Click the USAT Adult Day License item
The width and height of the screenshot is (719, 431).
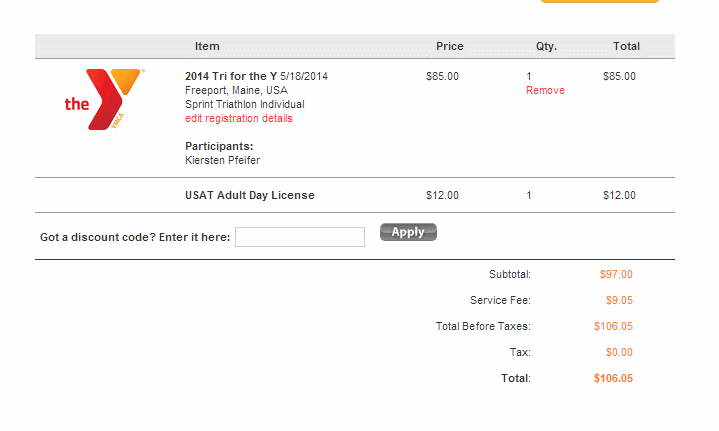pyautogui.click(x=250, y=195)
